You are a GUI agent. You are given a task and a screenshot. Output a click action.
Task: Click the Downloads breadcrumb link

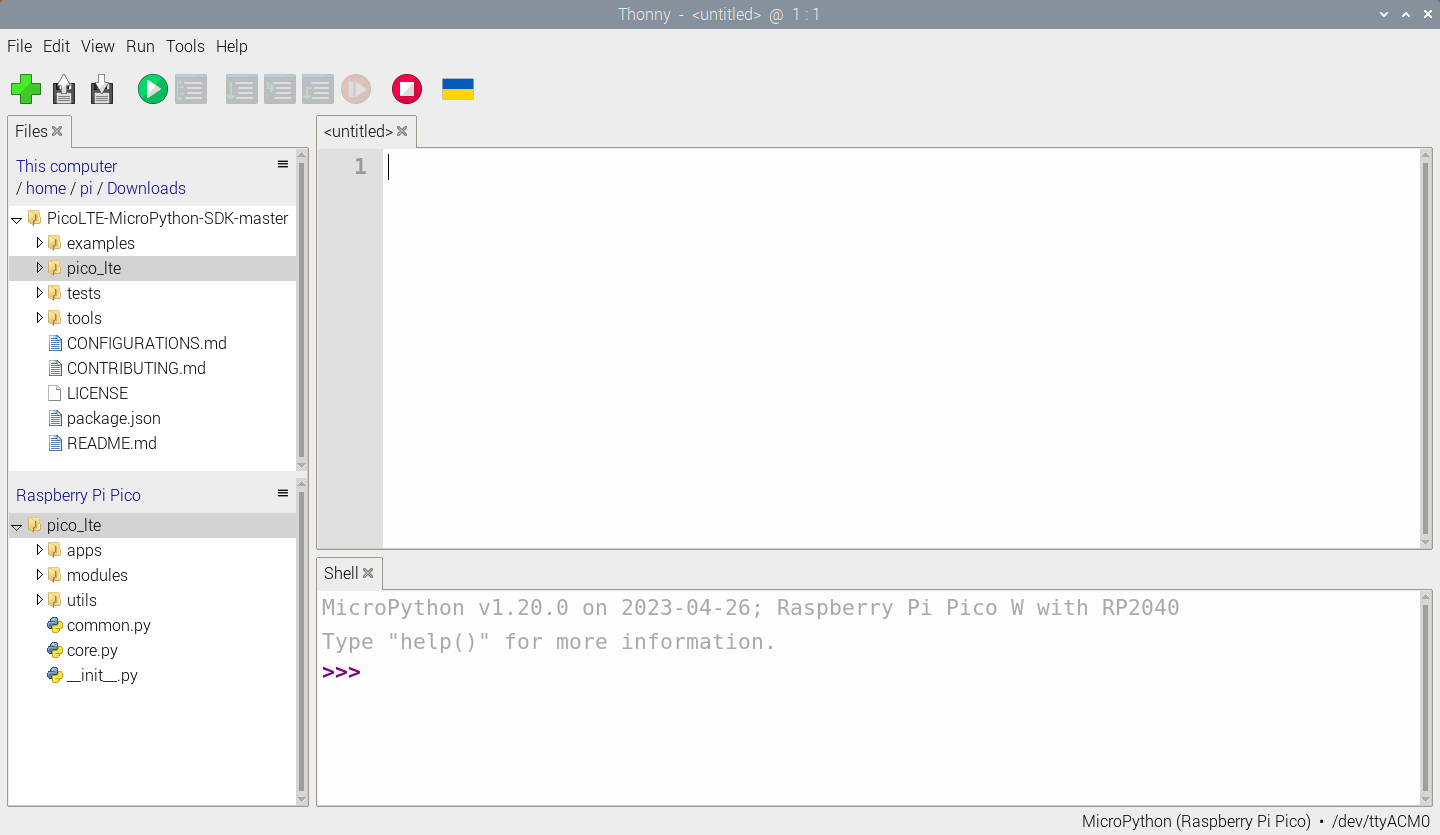point(146,188)
